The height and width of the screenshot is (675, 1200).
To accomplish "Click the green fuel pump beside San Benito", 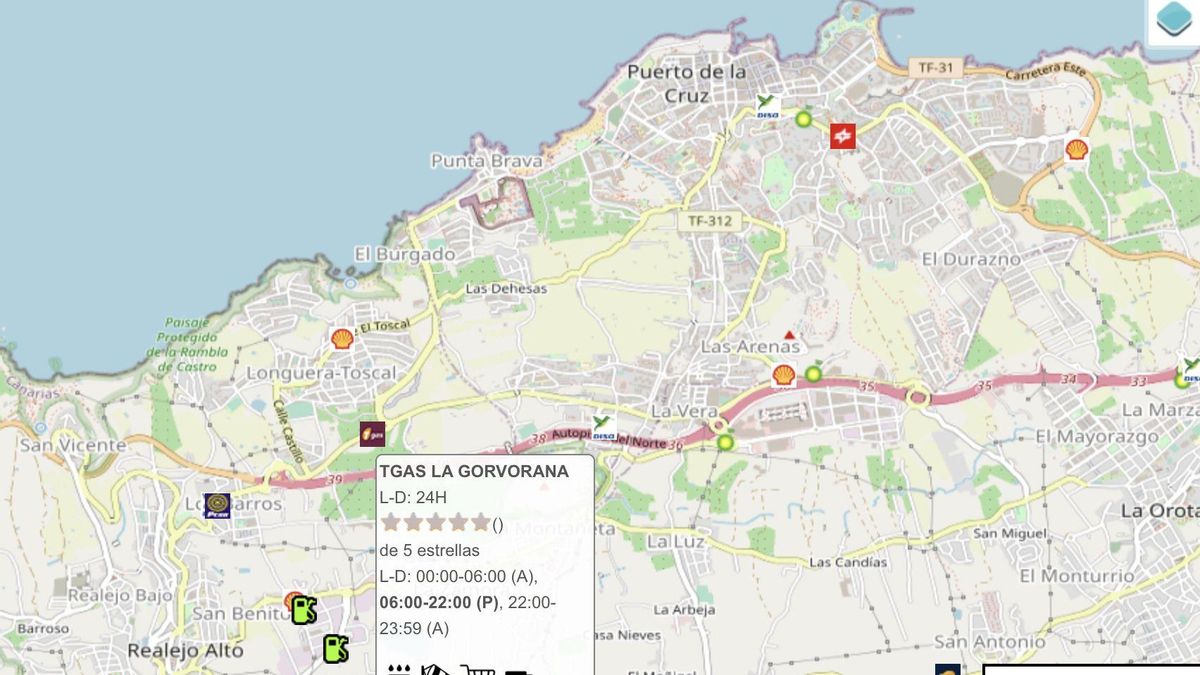I will tap(304, 610).
